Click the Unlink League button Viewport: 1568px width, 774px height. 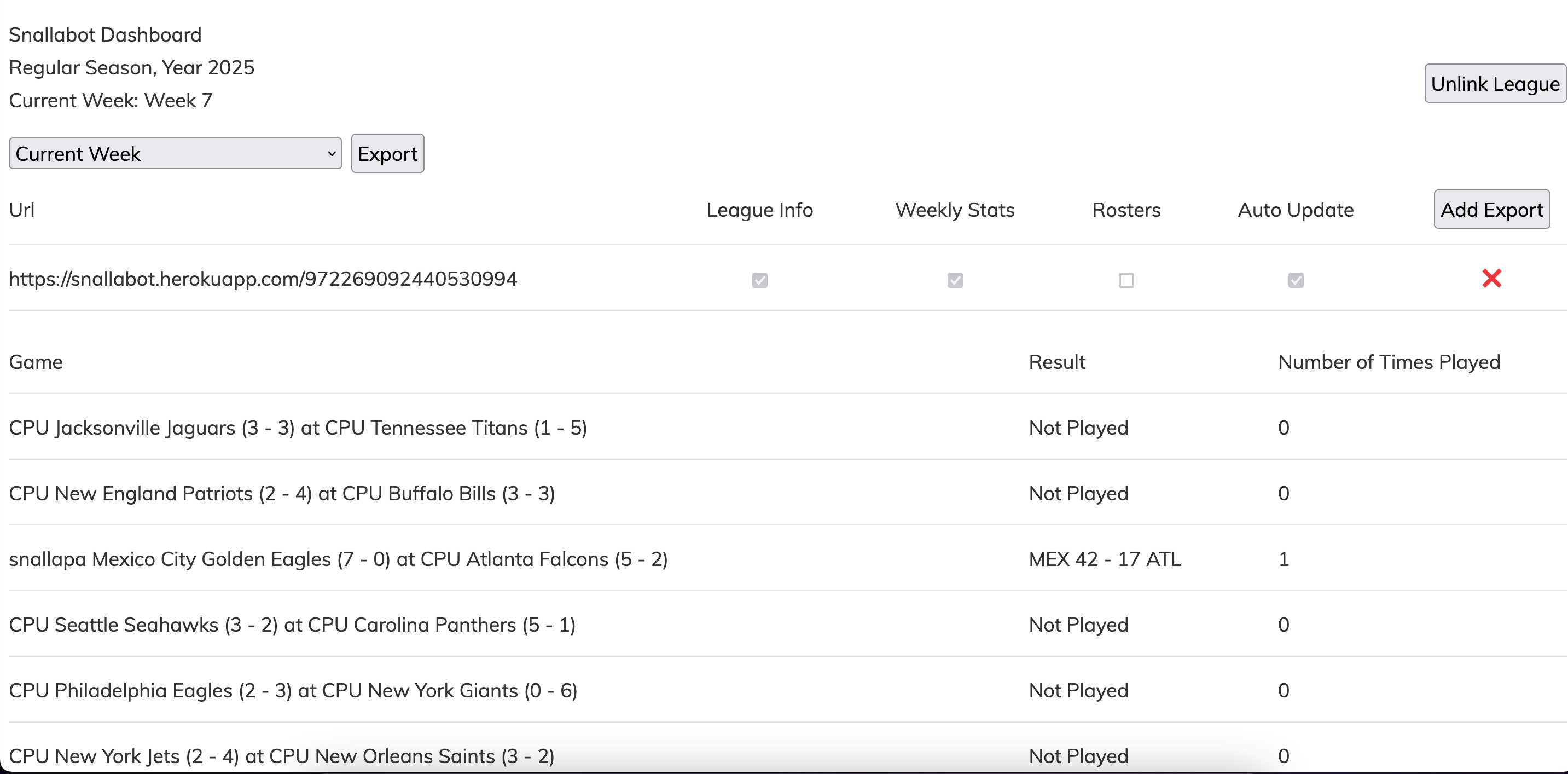point(1495,83)
